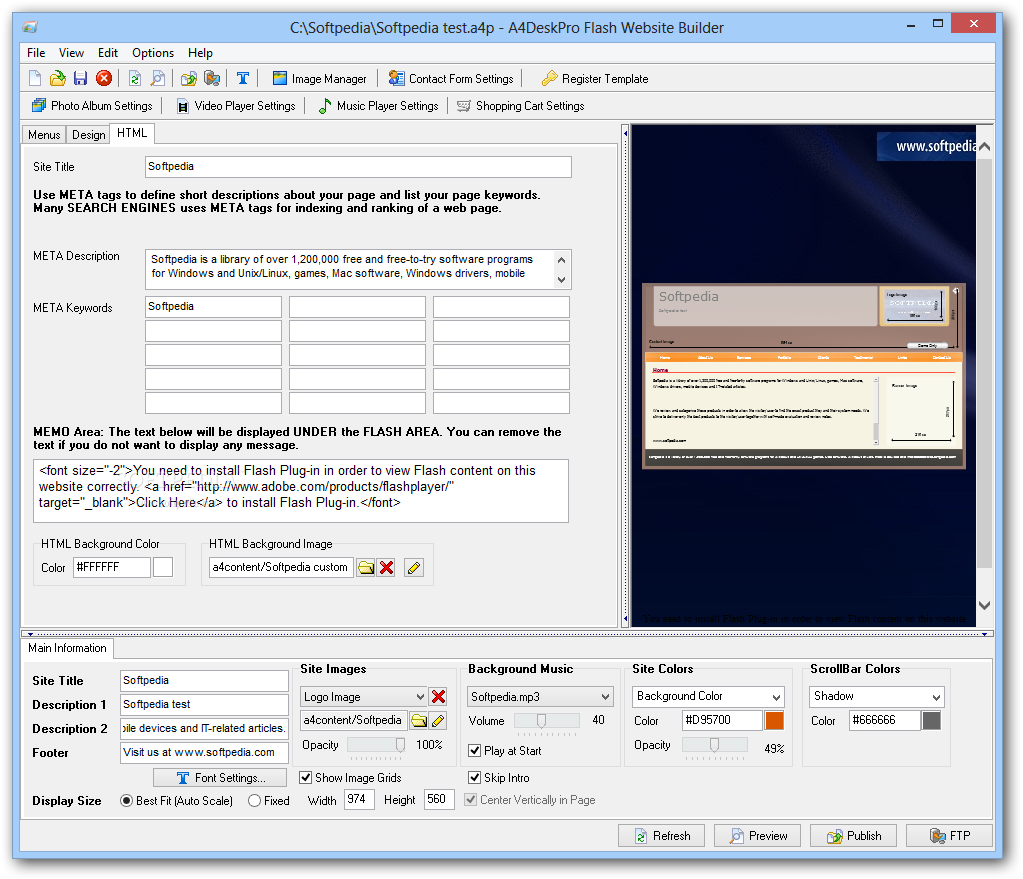This screenshot has width=1023, height=879.
Task: Adjust the Site Colors Opacity slider
Action: (x=715, y=745)
